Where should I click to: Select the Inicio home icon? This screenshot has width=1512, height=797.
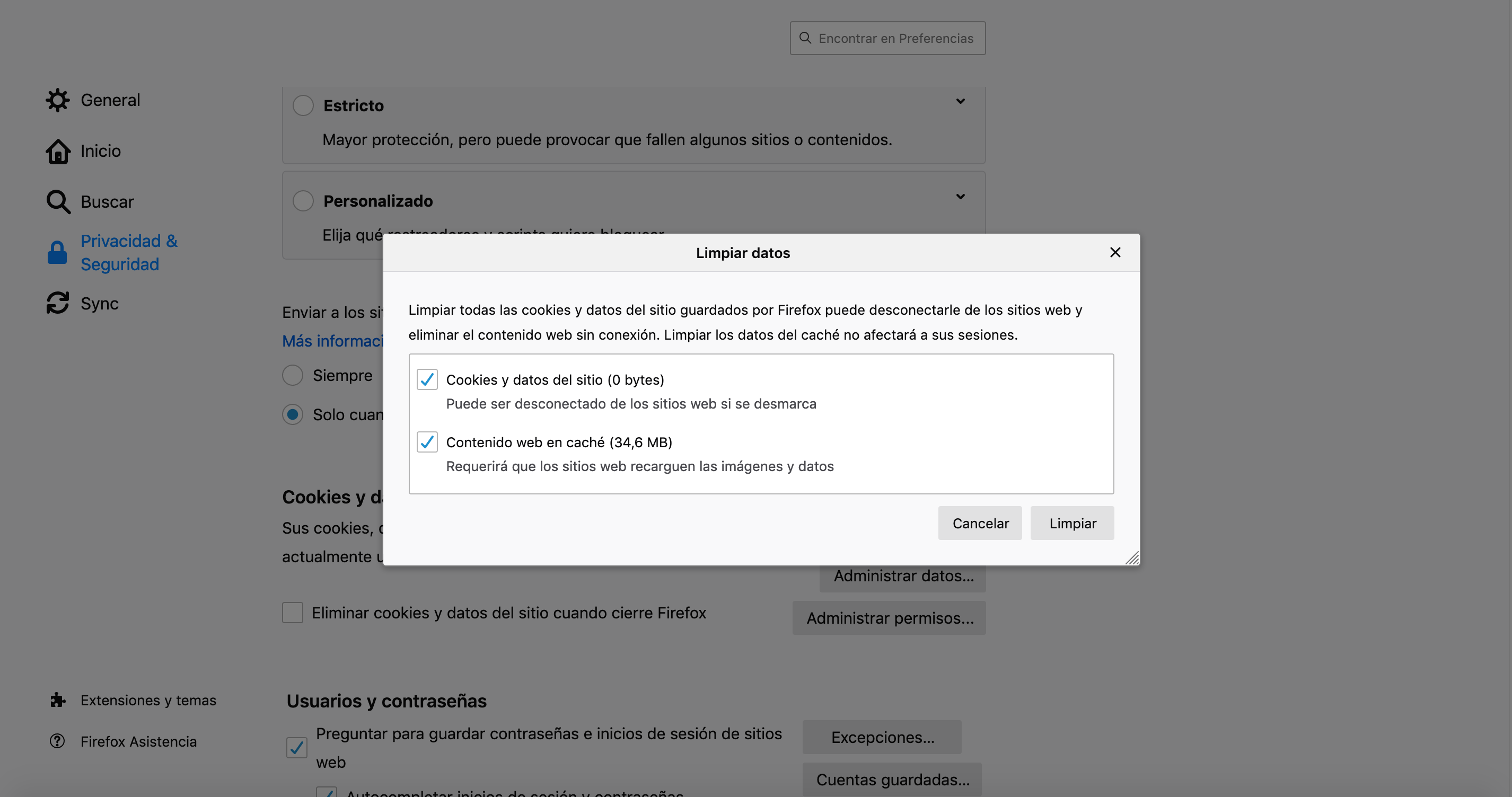point(57,151)
